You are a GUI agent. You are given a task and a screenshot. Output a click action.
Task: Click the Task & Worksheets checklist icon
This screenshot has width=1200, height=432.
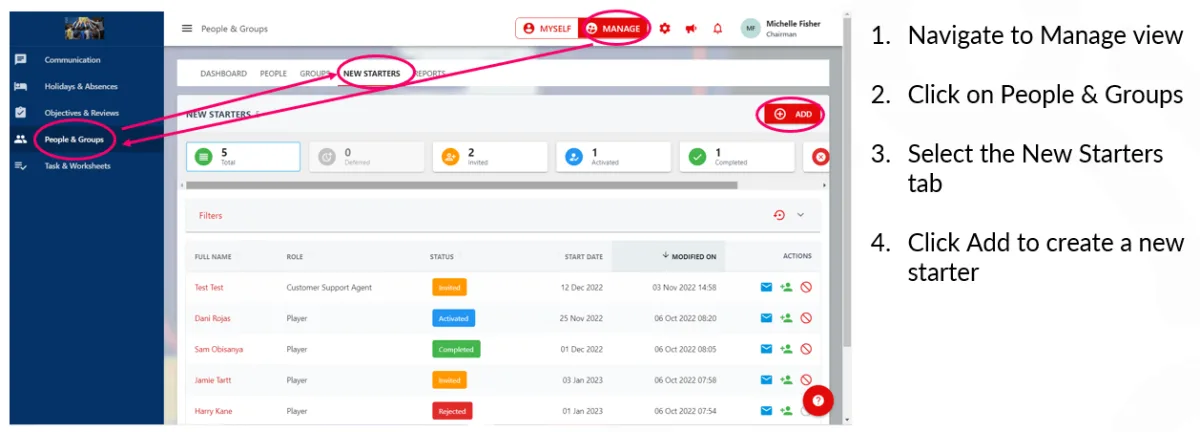click(x=21, y=166)
